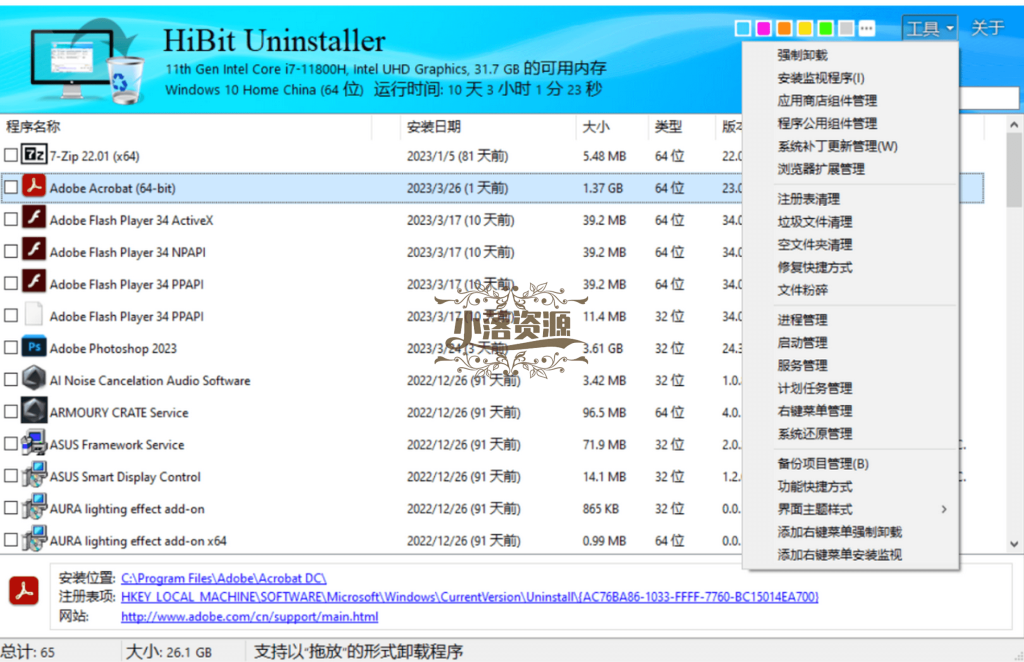
Task: Select the ARMOURY CRATE Service checkbox
Action: (x=10, y=411)
